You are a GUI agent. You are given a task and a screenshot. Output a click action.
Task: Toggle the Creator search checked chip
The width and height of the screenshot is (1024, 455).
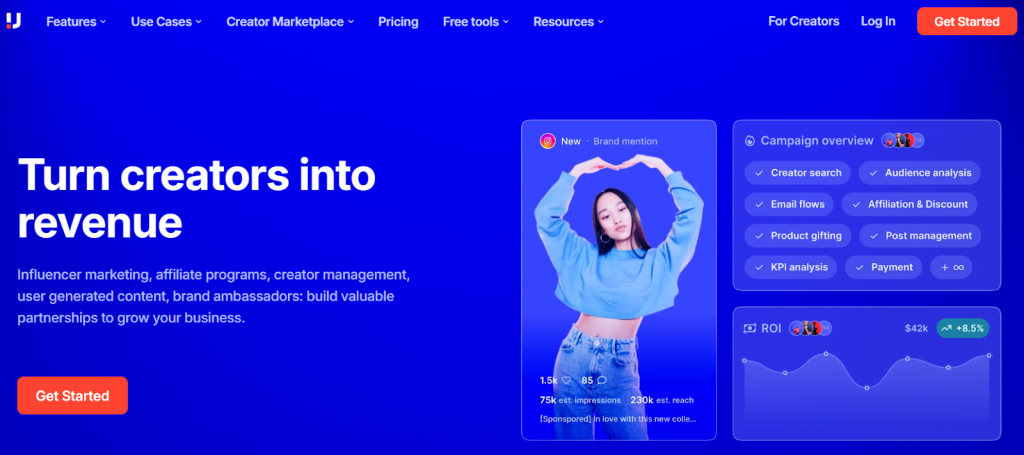pos(797,173)
